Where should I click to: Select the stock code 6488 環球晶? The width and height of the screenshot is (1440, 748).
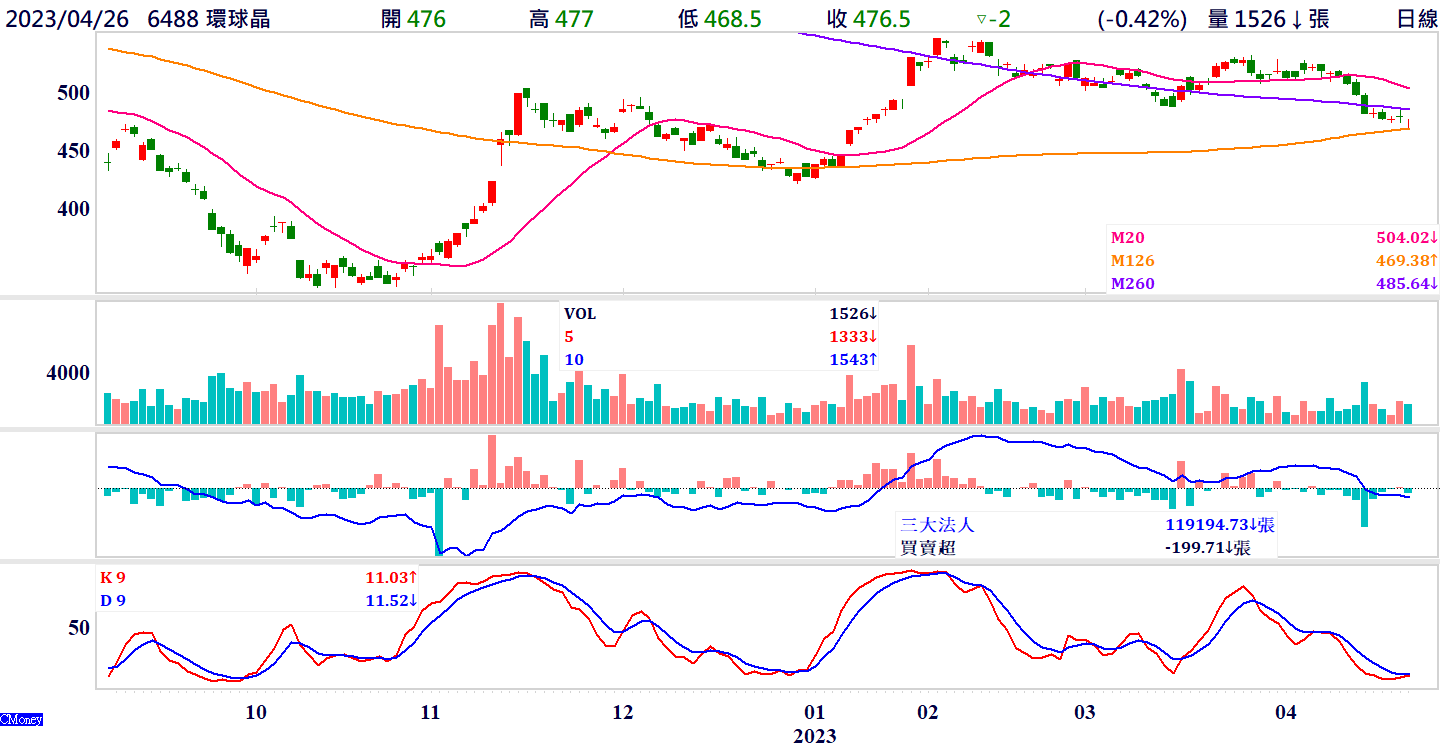coord(208,19)
